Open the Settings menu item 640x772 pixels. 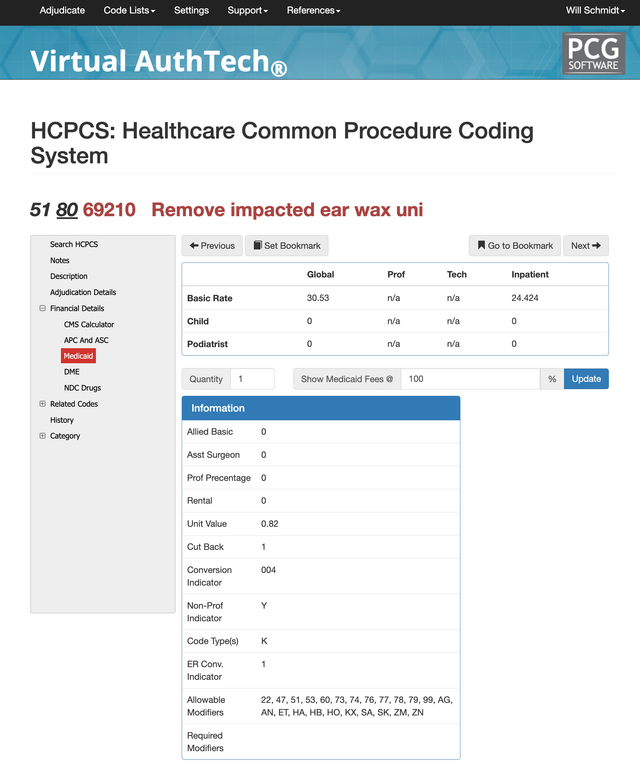tap(191, 10)
